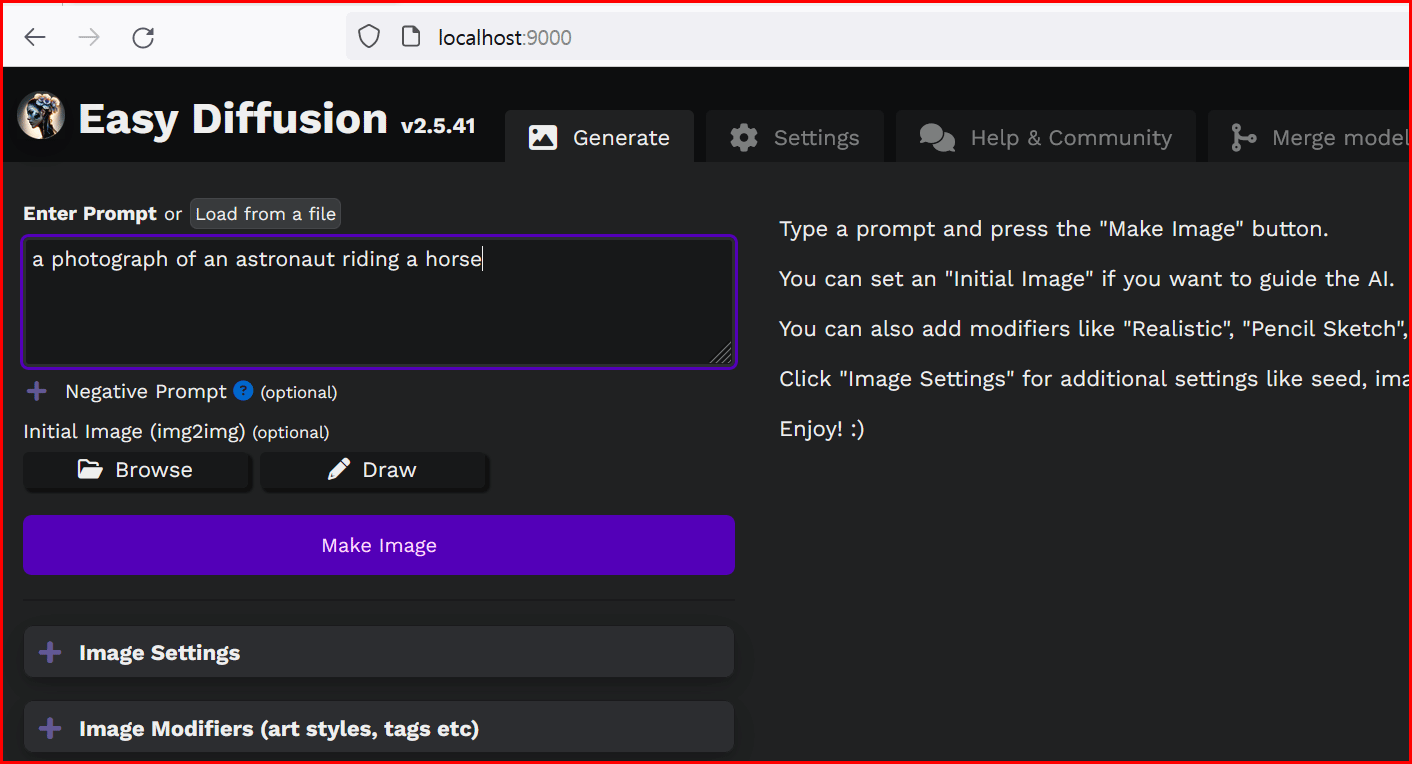Open the Help & Community tab
Screen dimensions: 1412x764
tap(1045, 137)
